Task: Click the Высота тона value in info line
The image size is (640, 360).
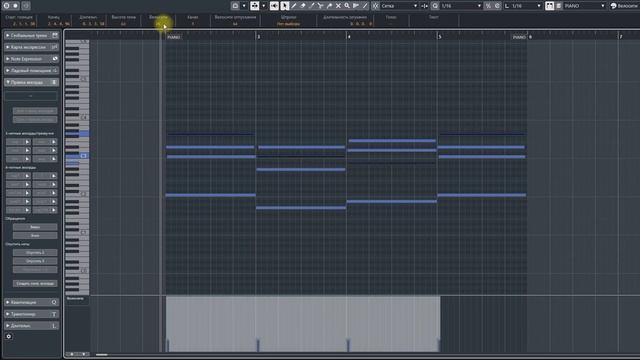Action: (123, 24)
